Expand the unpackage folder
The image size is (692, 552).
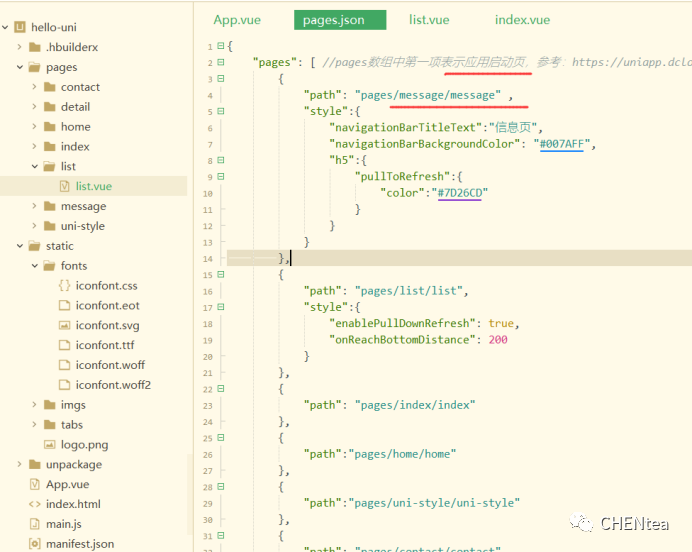tap(20, 465)
